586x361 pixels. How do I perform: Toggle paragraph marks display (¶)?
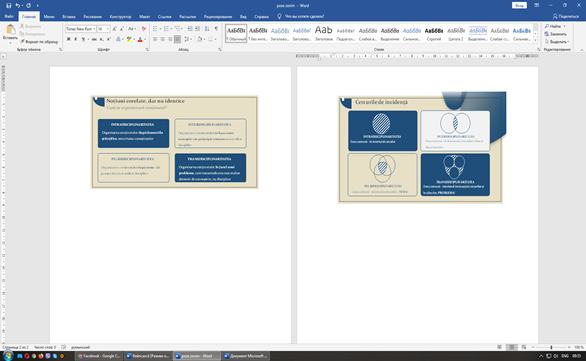coord(216,29)
